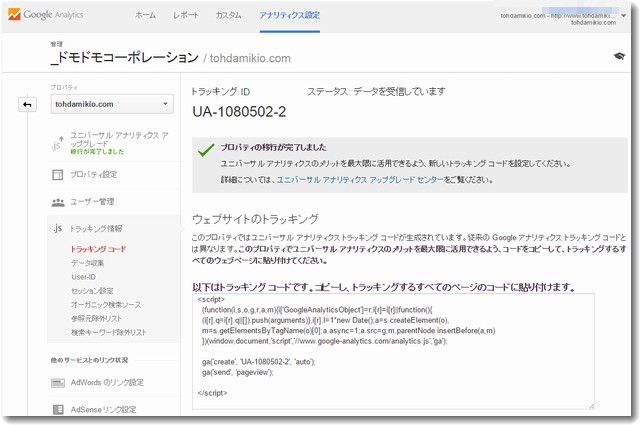
Task: Click the Universal Analytics upgrade .js icon
Action: (x=57, y=143)
